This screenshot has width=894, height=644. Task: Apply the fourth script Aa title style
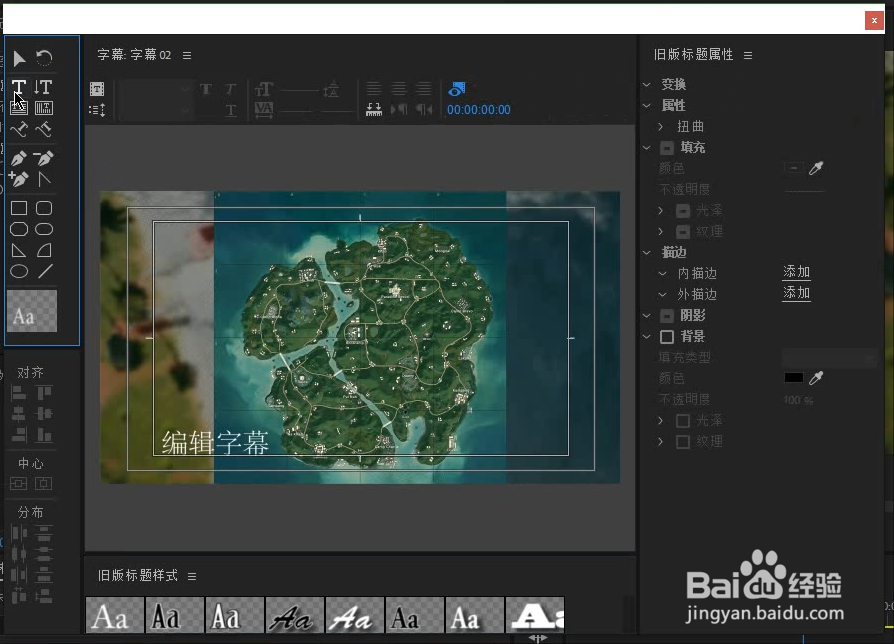(295, 615)
